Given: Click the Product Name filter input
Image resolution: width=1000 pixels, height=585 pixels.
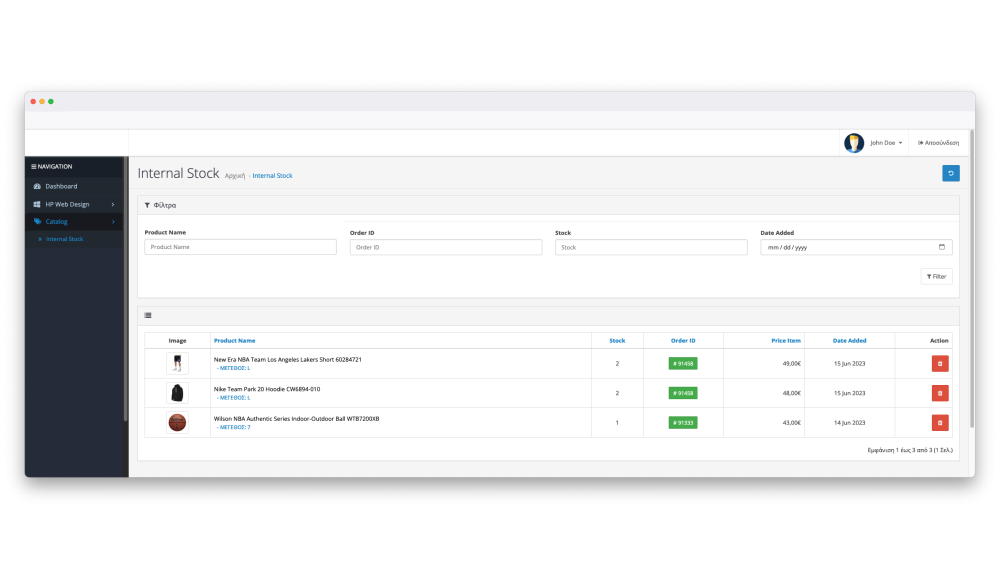Looking at the screenshot, I should coord(240,247).
